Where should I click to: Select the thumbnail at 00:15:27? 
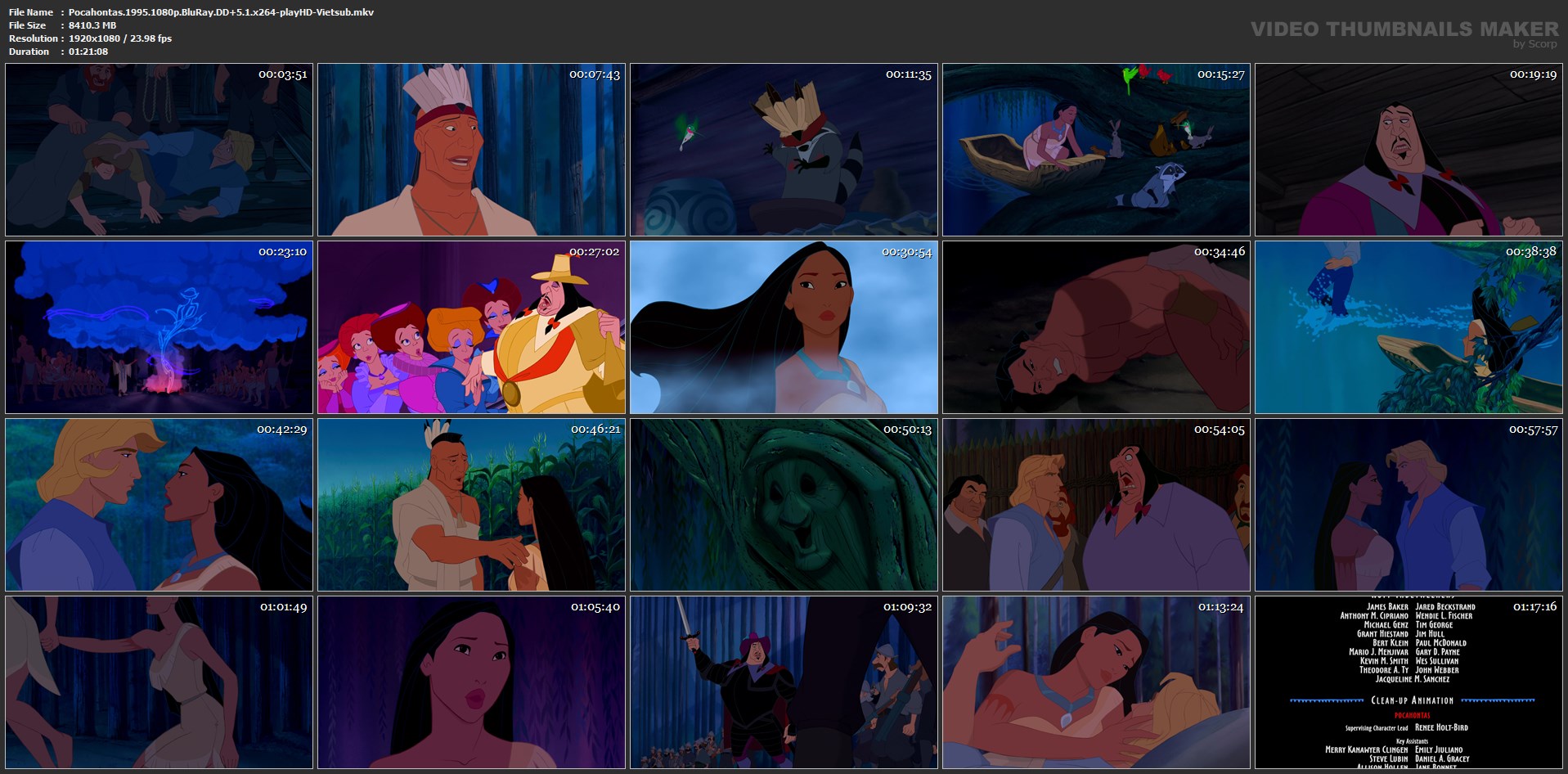coord(1096,150)
